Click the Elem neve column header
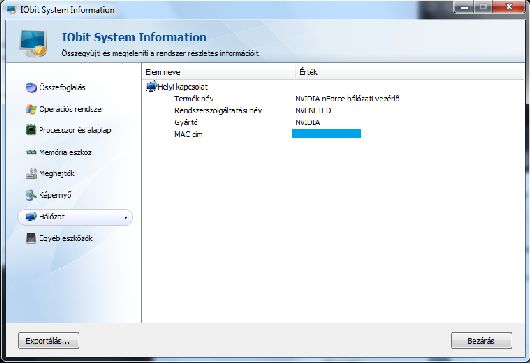530x363 pixels. tap(218, 72)
